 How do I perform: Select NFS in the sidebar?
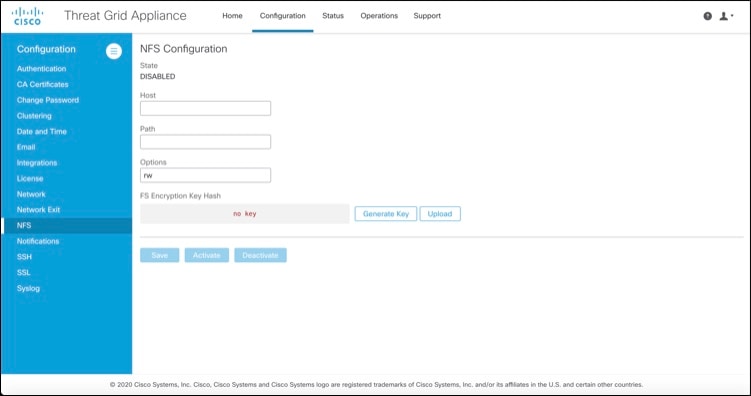pyautogui.click(x=66, y=226)
